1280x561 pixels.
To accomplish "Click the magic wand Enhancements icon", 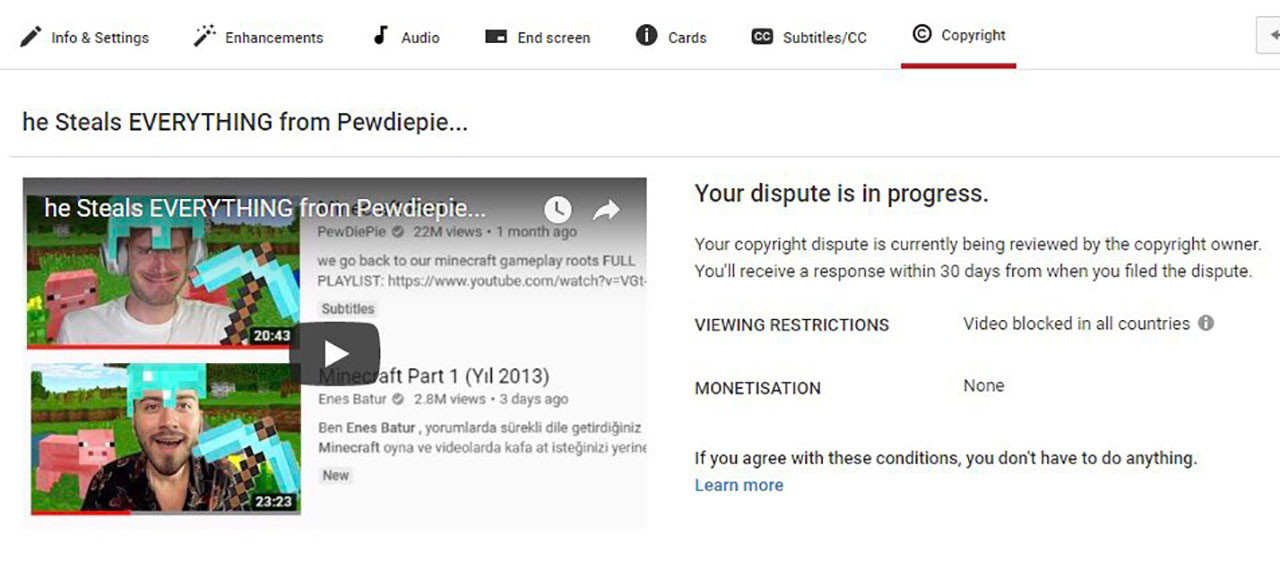I will click(x=205, y=36).
